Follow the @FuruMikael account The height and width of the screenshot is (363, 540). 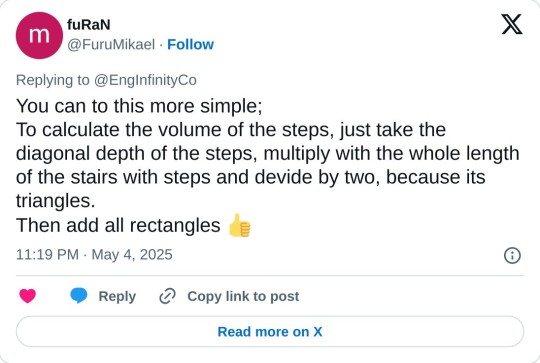pos(190,44)
